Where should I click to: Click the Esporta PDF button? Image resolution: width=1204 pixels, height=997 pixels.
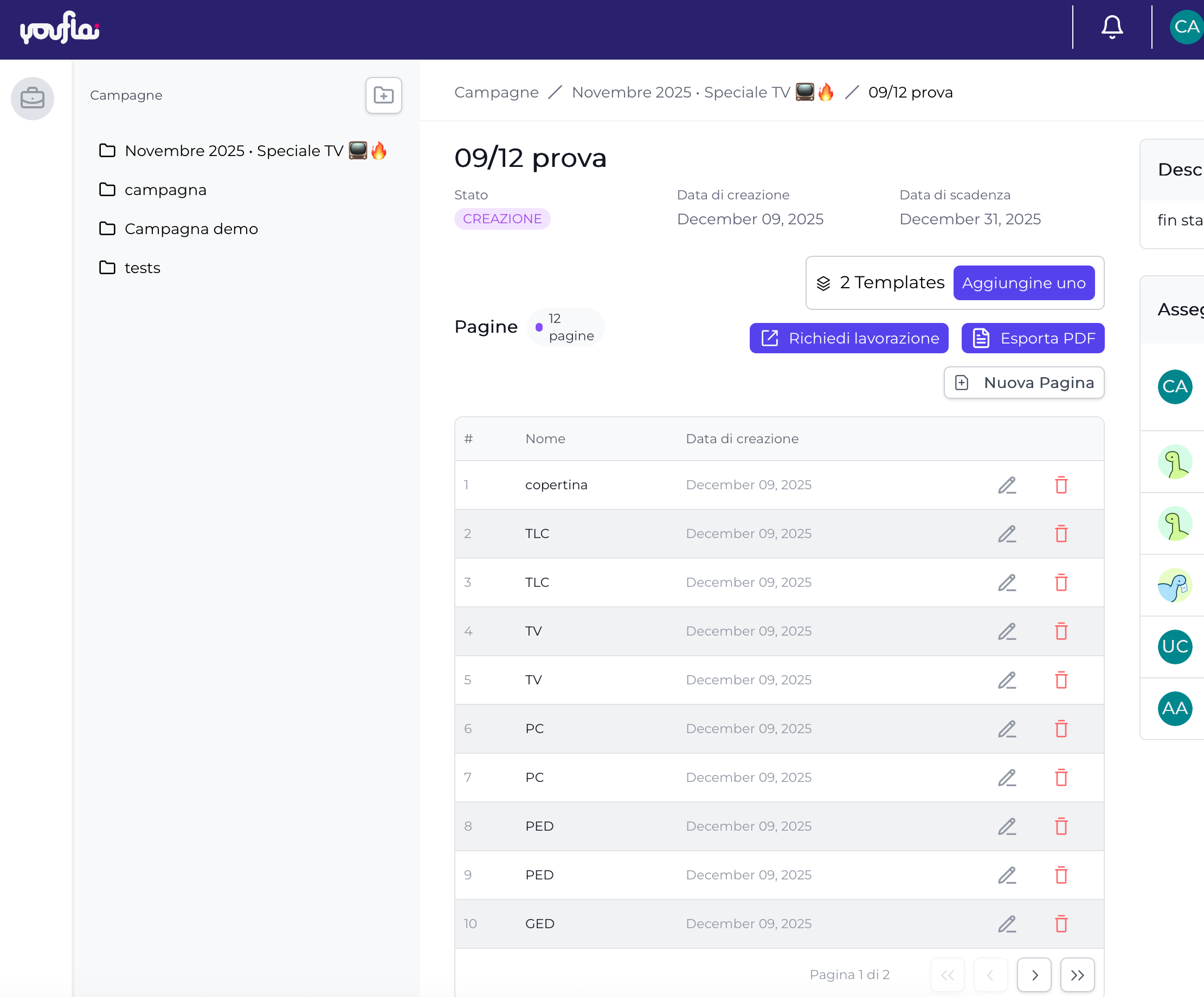click(x=1033, y=338)
